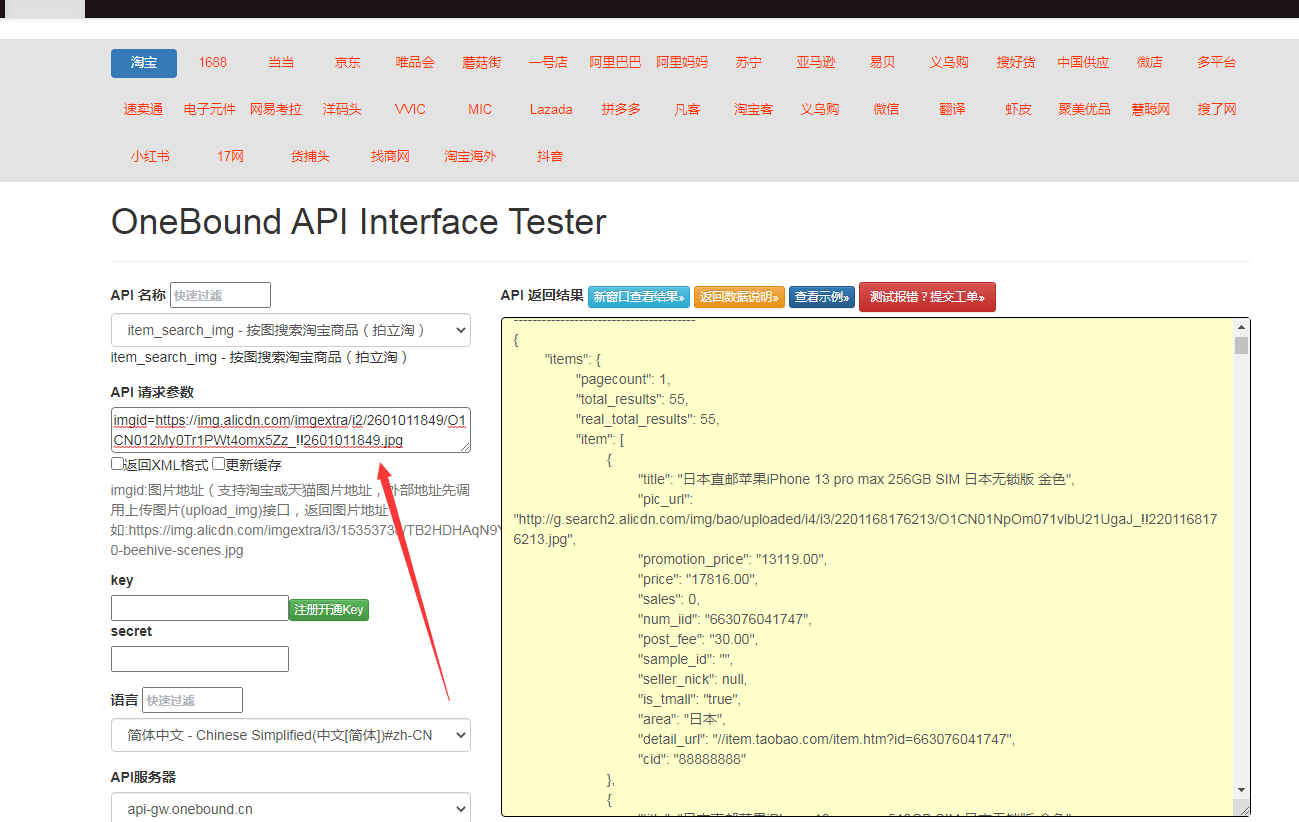Open results via 新窗口查看结果 button
Screen dimensions: 1299x822
[639, 297]
